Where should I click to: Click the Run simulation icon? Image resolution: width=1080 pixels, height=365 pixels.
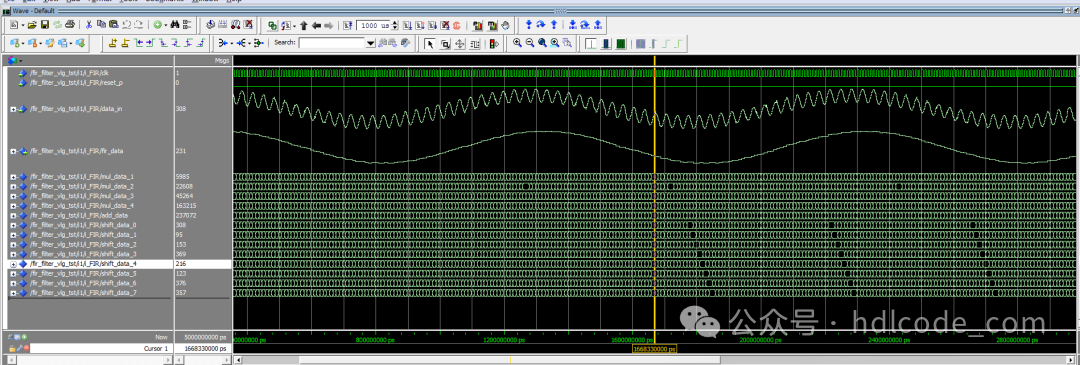[407, 25]
